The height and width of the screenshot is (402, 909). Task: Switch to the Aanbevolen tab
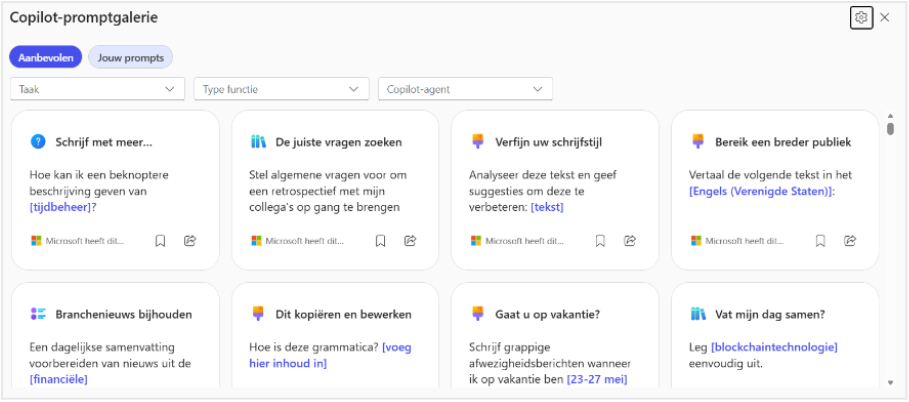pyautogui.click(x=45, y=57)
